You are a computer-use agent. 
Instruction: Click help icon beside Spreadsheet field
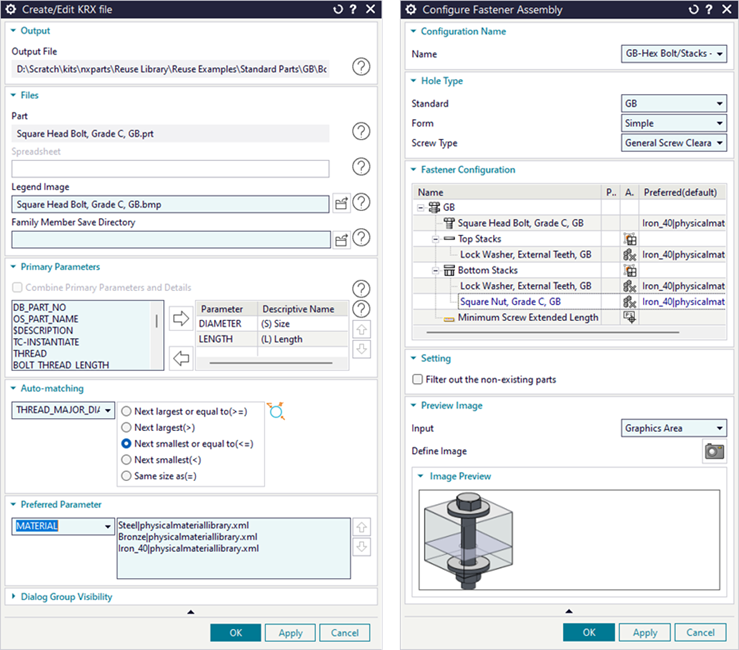click(x=361, y=167)
